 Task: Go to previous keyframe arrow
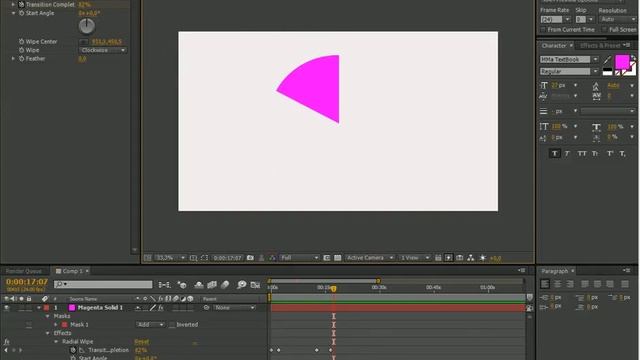6,350
